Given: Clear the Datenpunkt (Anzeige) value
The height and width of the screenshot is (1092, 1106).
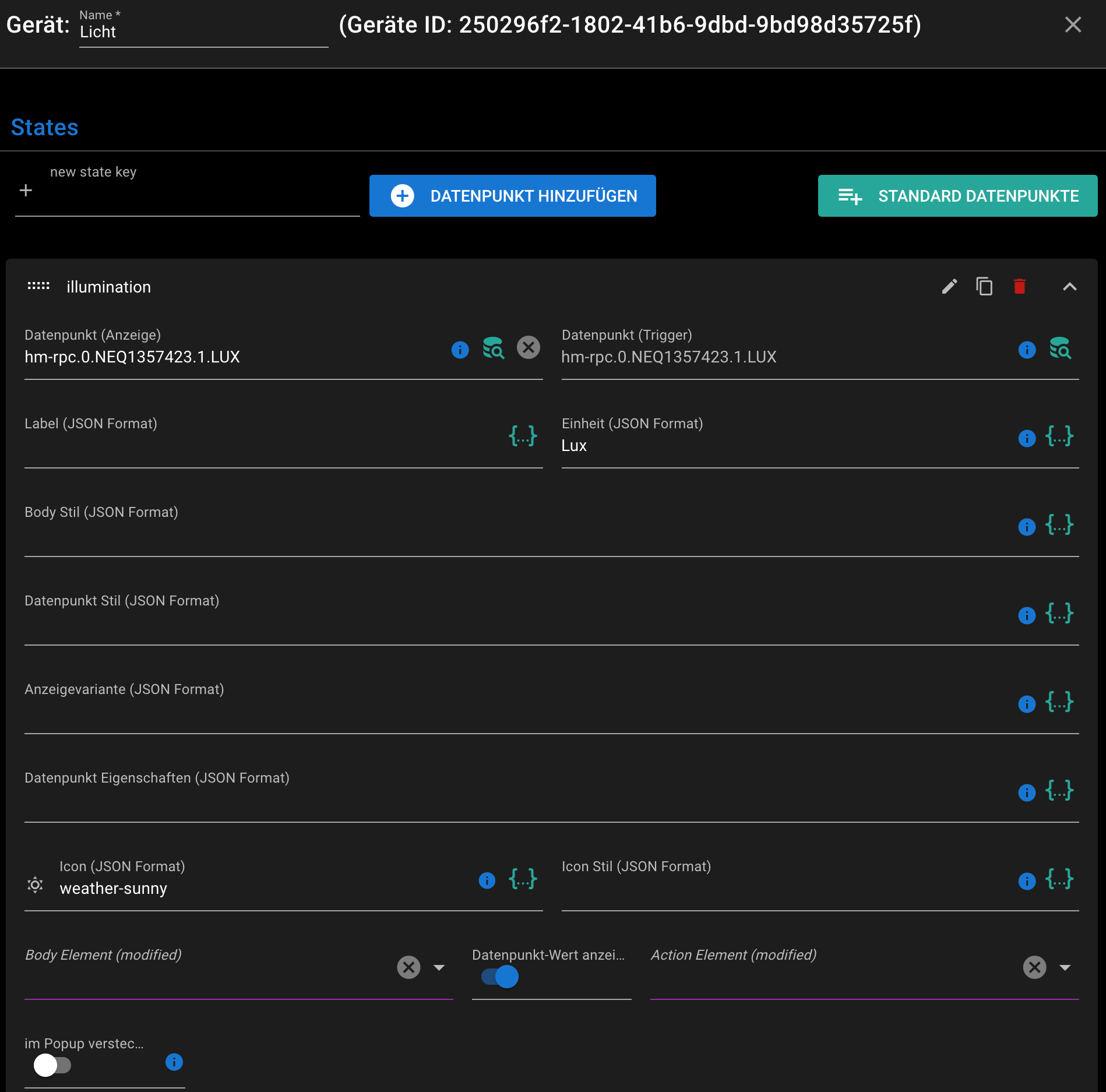Looking at the screenshot, I should pos(528,348).
